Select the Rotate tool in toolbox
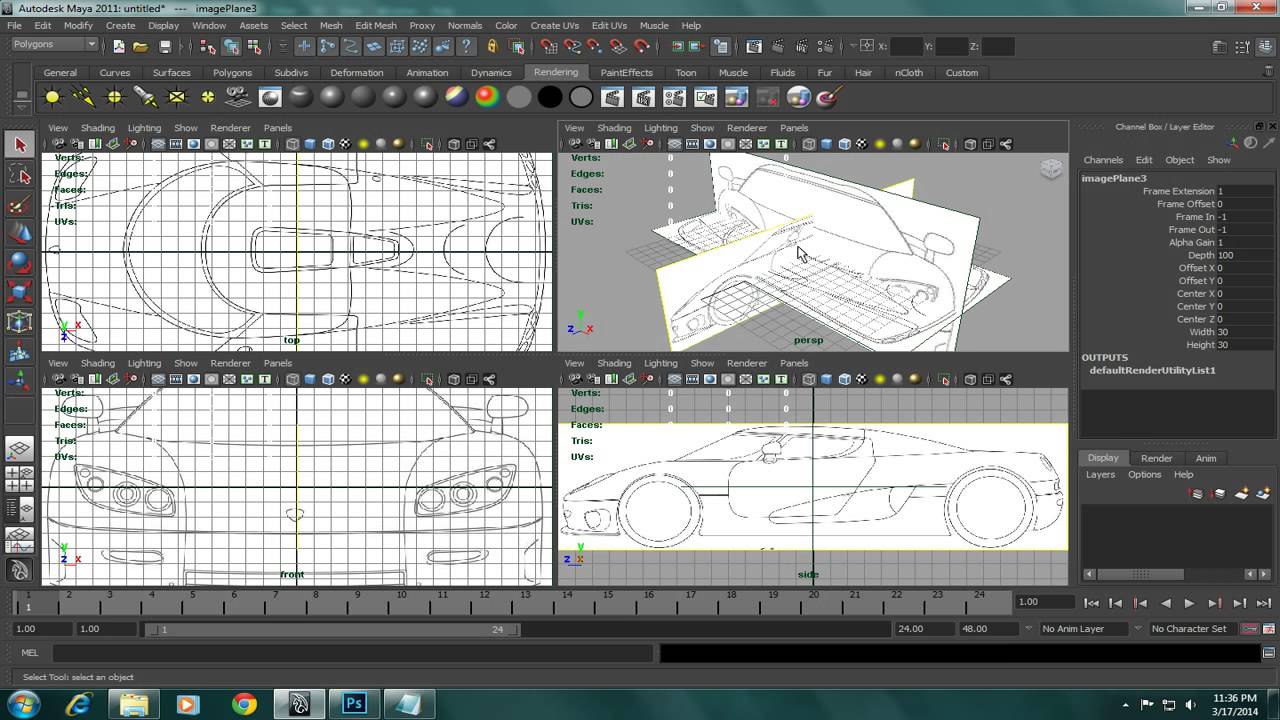Screen dimensions: 1280x720 click(20, 263)
